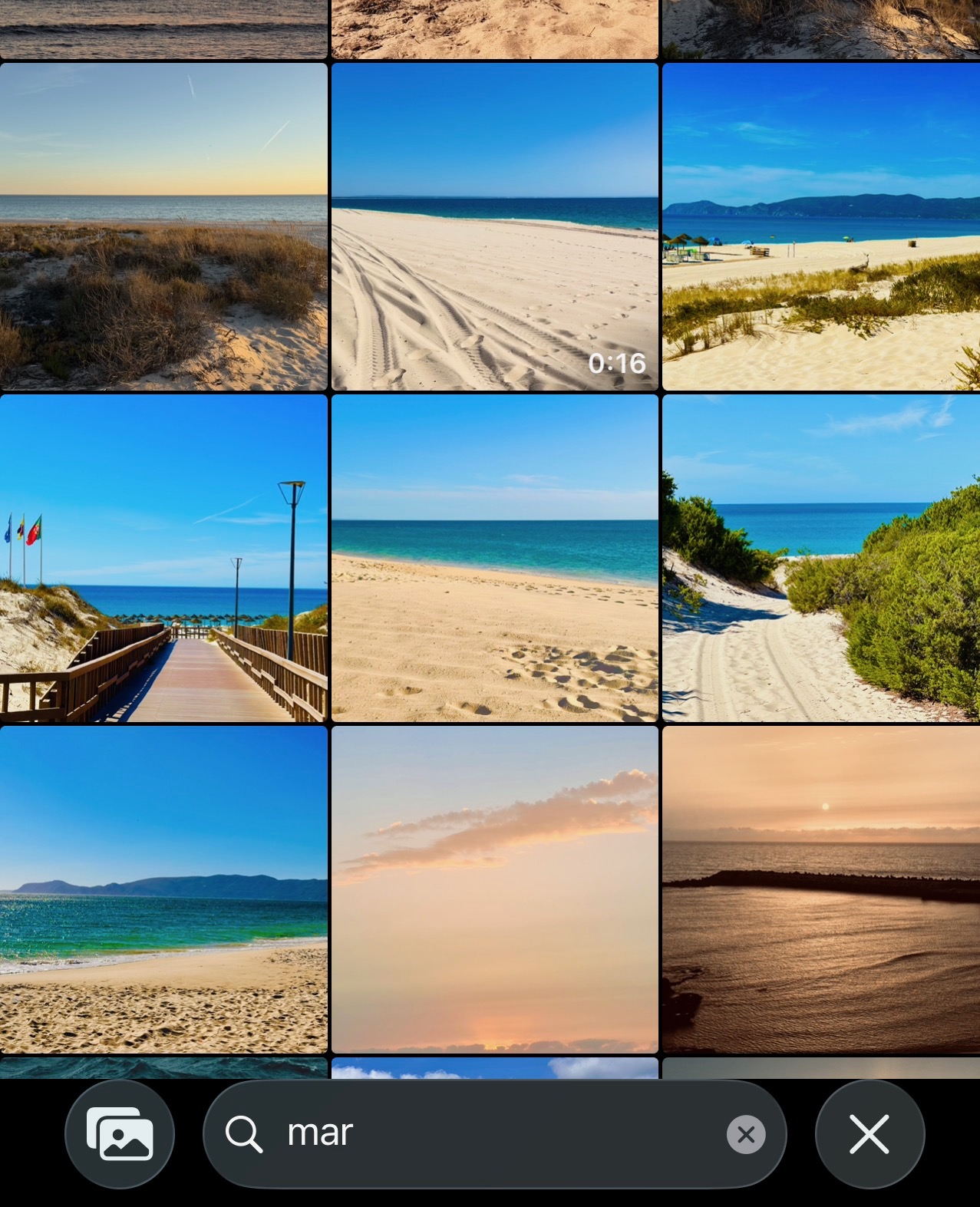This screenshot has height=1207, width=980.
Task: Open the boardwalk with flags photo
Action: [163, 559]
